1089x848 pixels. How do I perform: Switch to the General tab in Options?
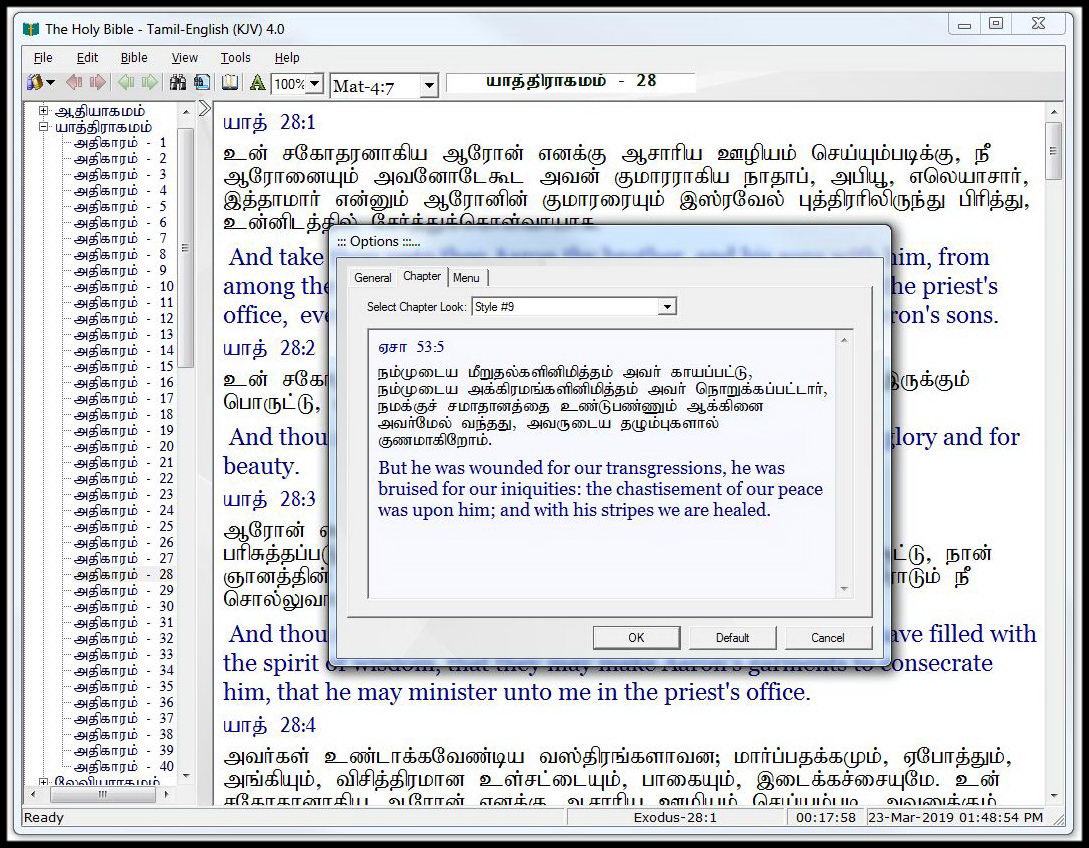point(373,278)
